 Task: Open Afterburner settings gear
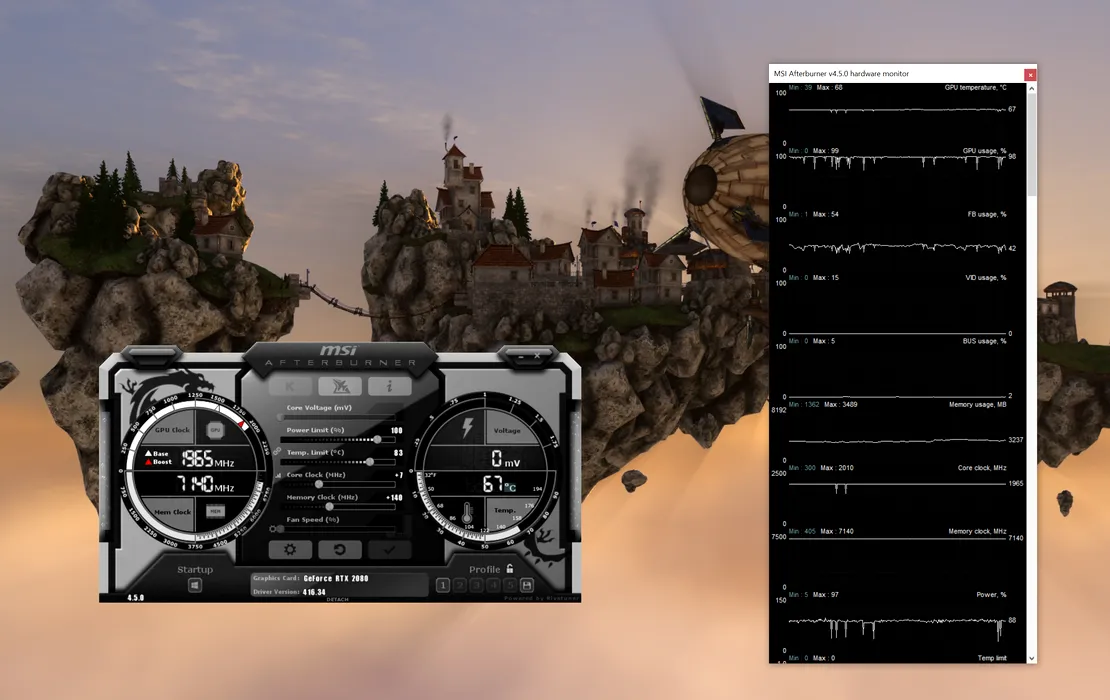click(x=290, y=549)
